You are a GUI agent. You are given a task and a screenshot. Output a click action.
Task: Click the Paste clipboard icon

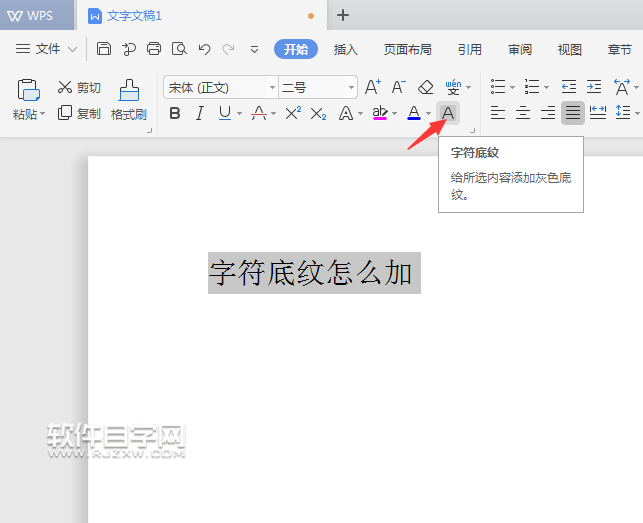[x=28, y=90]
